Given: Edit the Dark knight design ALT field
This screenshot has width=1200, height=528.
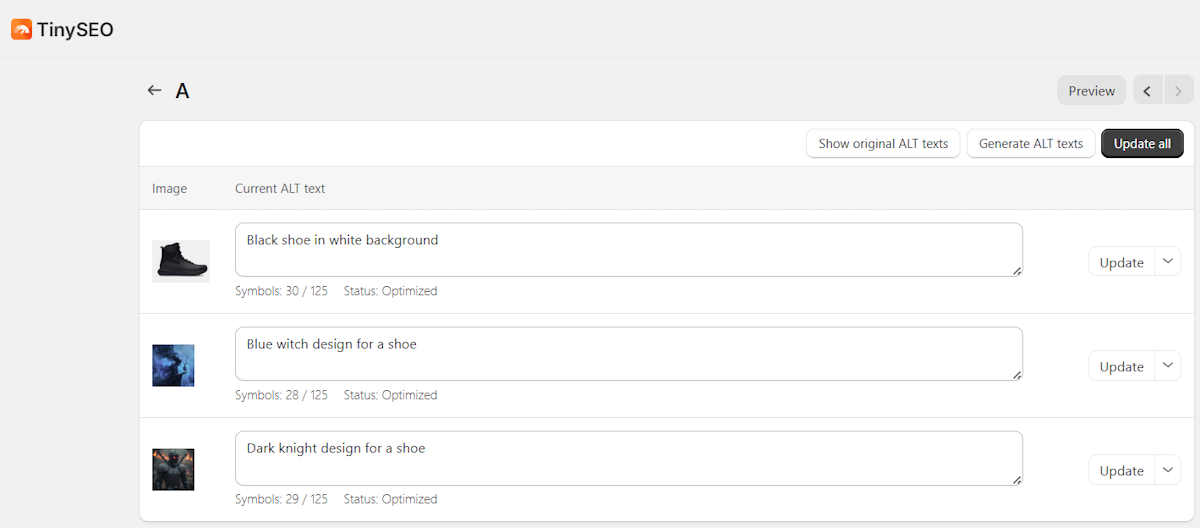Looking at the screenshot, I should [629, 457].
